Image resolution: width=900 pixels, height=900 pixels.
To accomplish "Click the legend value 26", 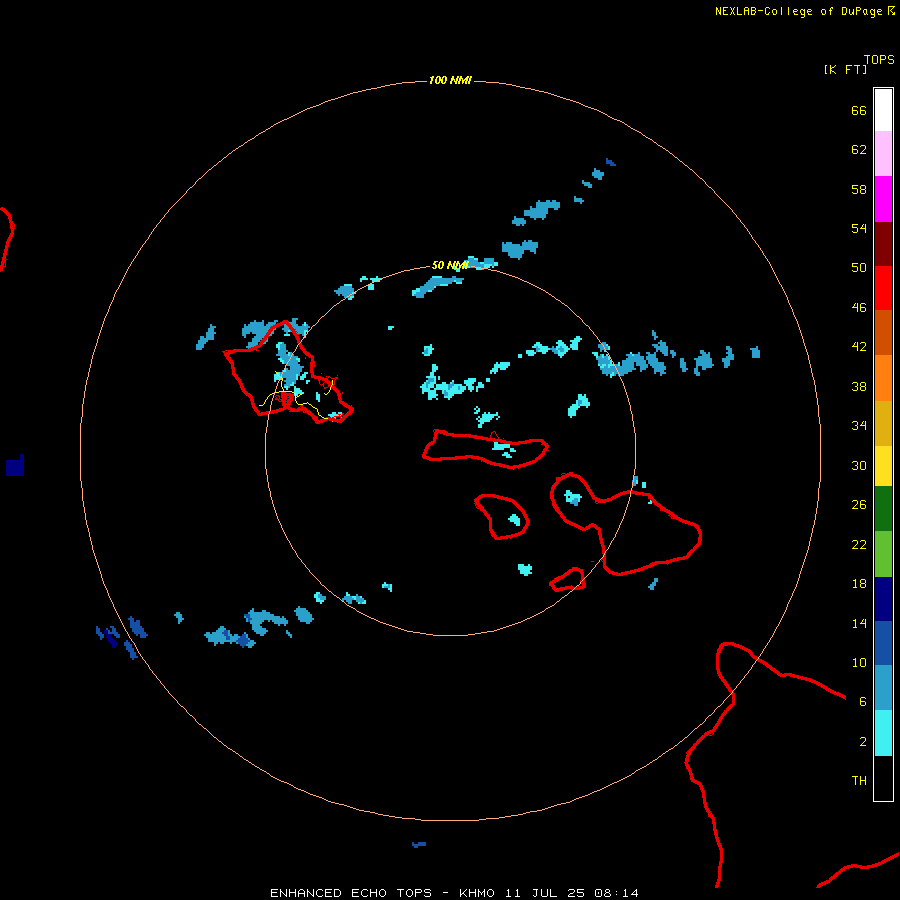I will [859, 505].
